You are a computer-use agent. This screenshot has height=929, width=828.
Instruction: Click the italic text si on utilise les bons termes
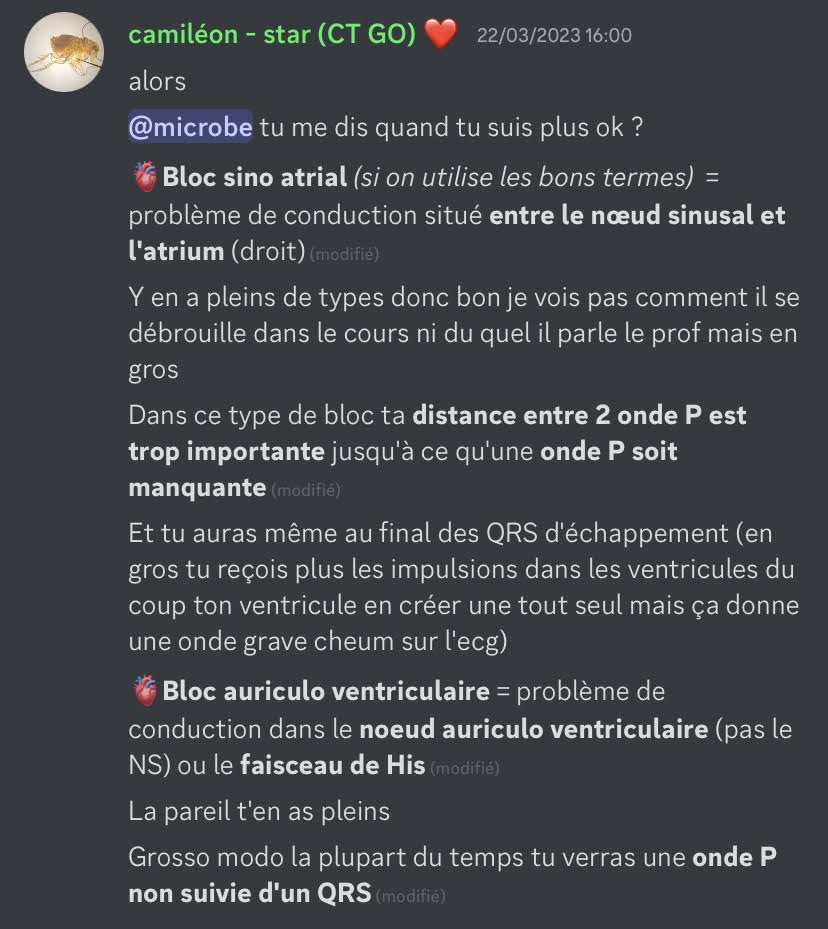click(x=524, y=177)
